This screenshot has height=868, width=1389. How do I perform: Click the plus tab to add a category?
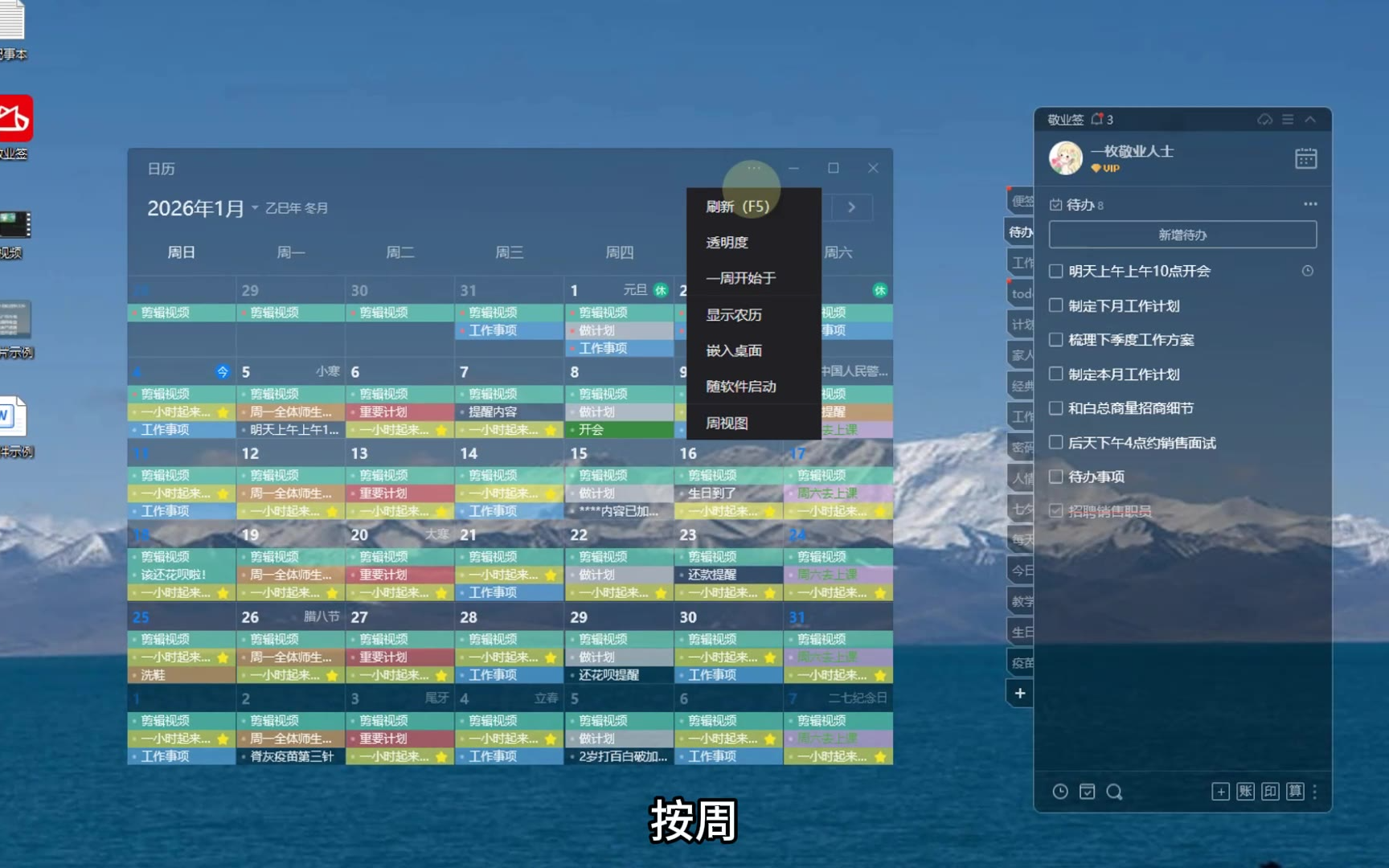pos(1019,693)
